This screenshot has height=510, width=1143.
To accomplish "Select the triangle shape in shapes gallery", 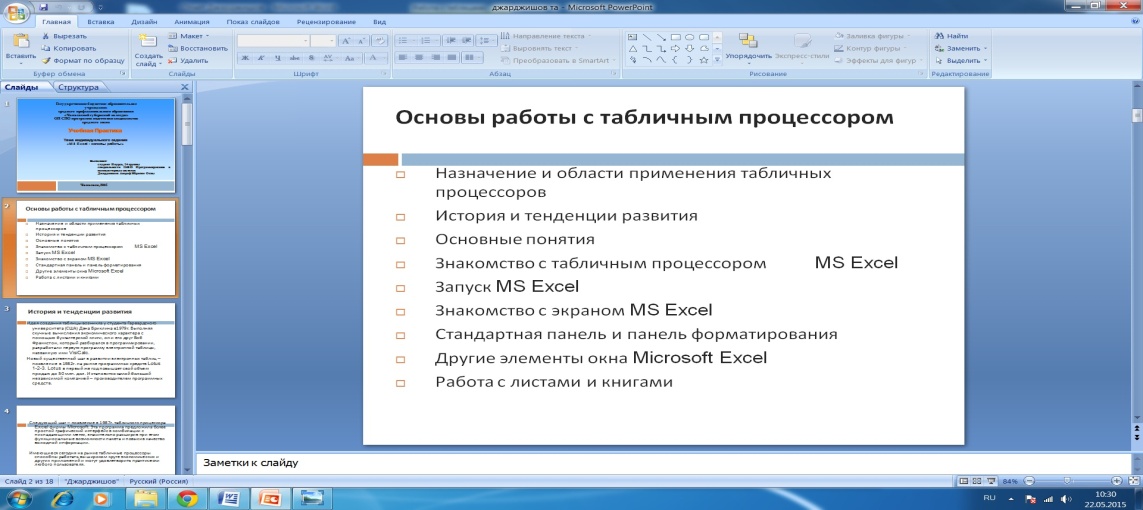I will tap(633, 48).
